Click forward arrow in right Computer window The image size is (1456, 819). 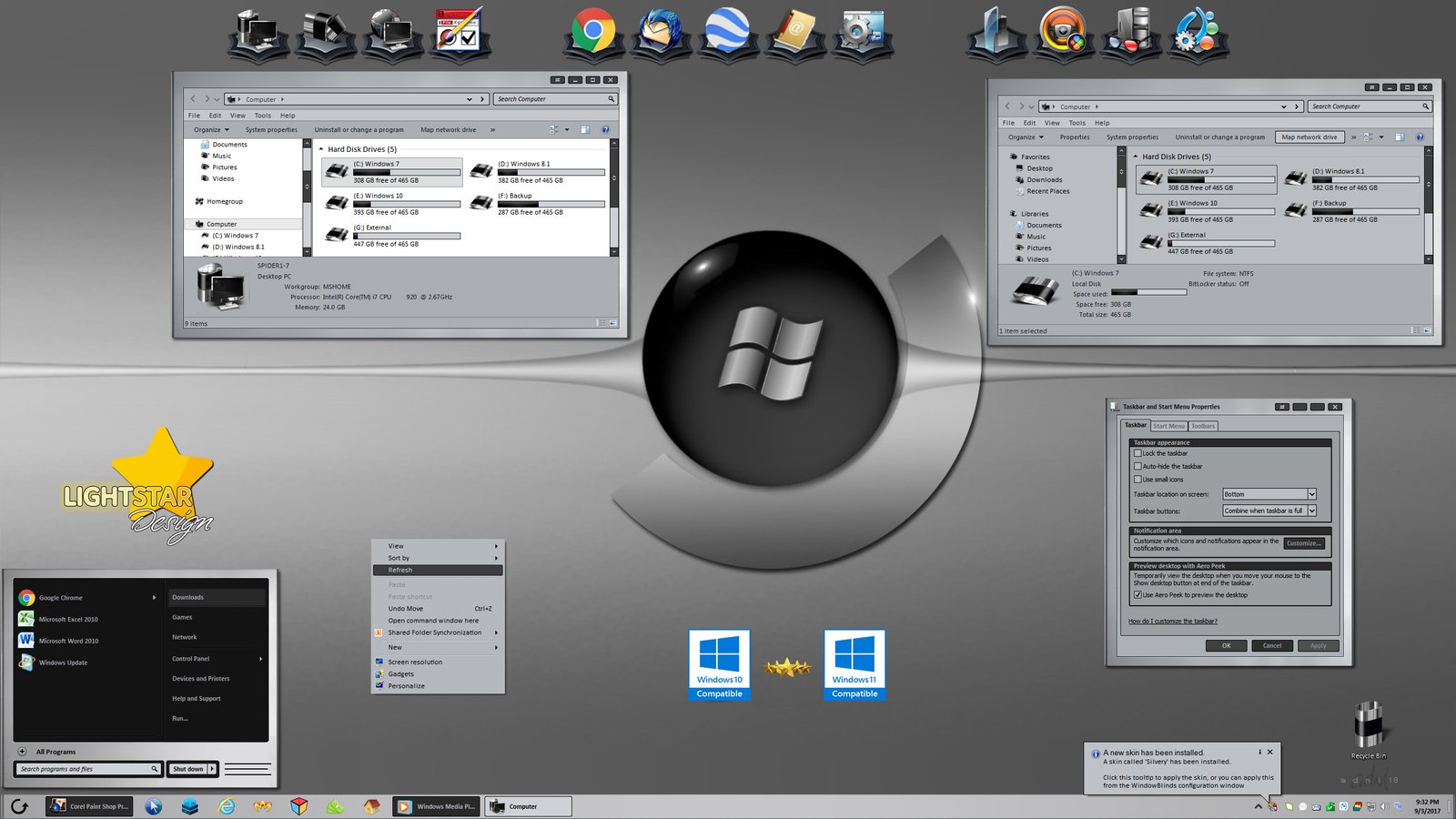(1022, 106)
